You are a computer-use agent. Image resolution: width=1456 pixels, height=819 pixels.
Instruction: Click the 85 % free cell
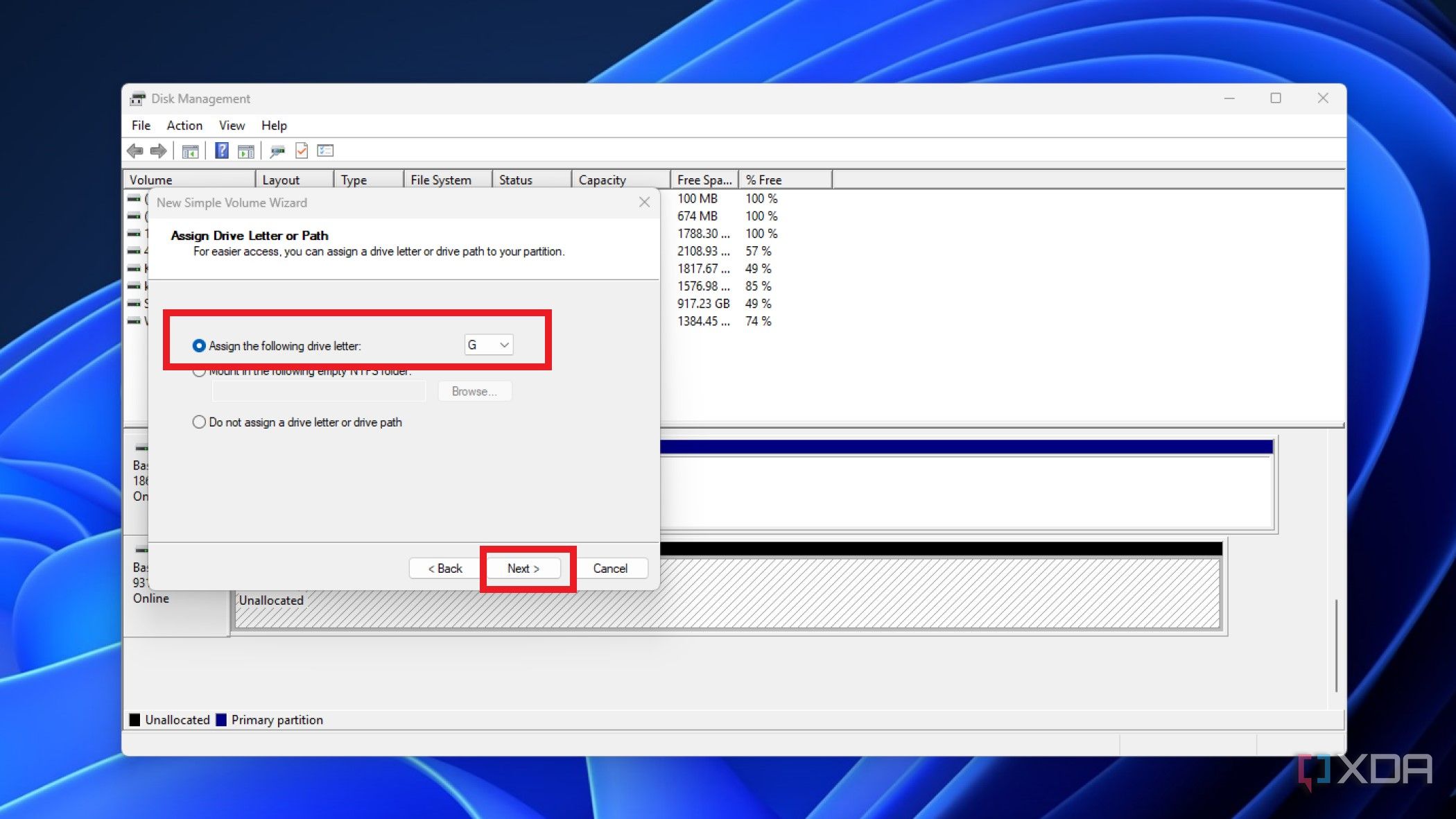[x=758, y=286]
